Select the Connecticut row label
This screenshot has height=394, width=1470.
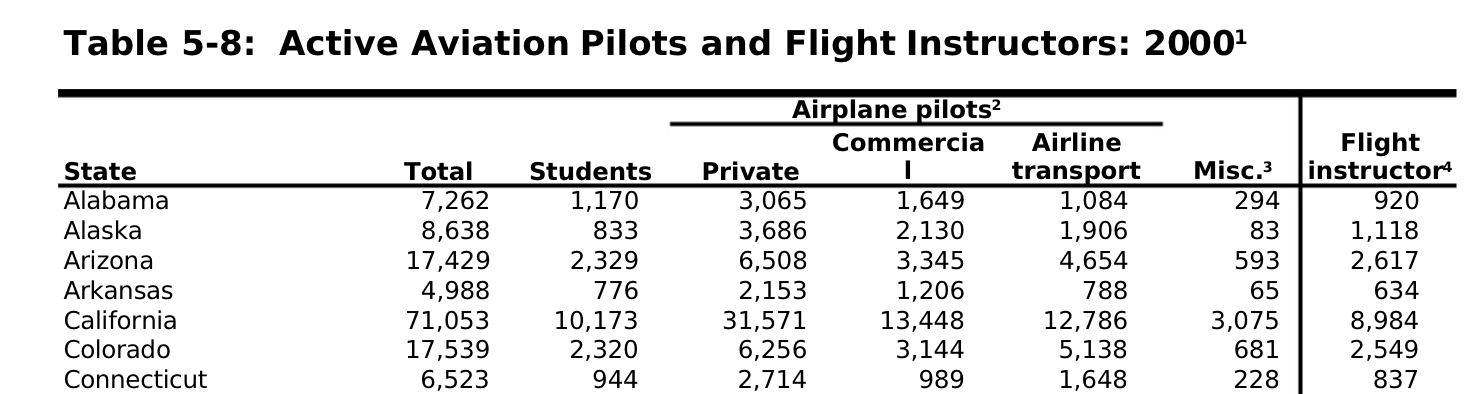pyautogui.click(x=135, y=380)
